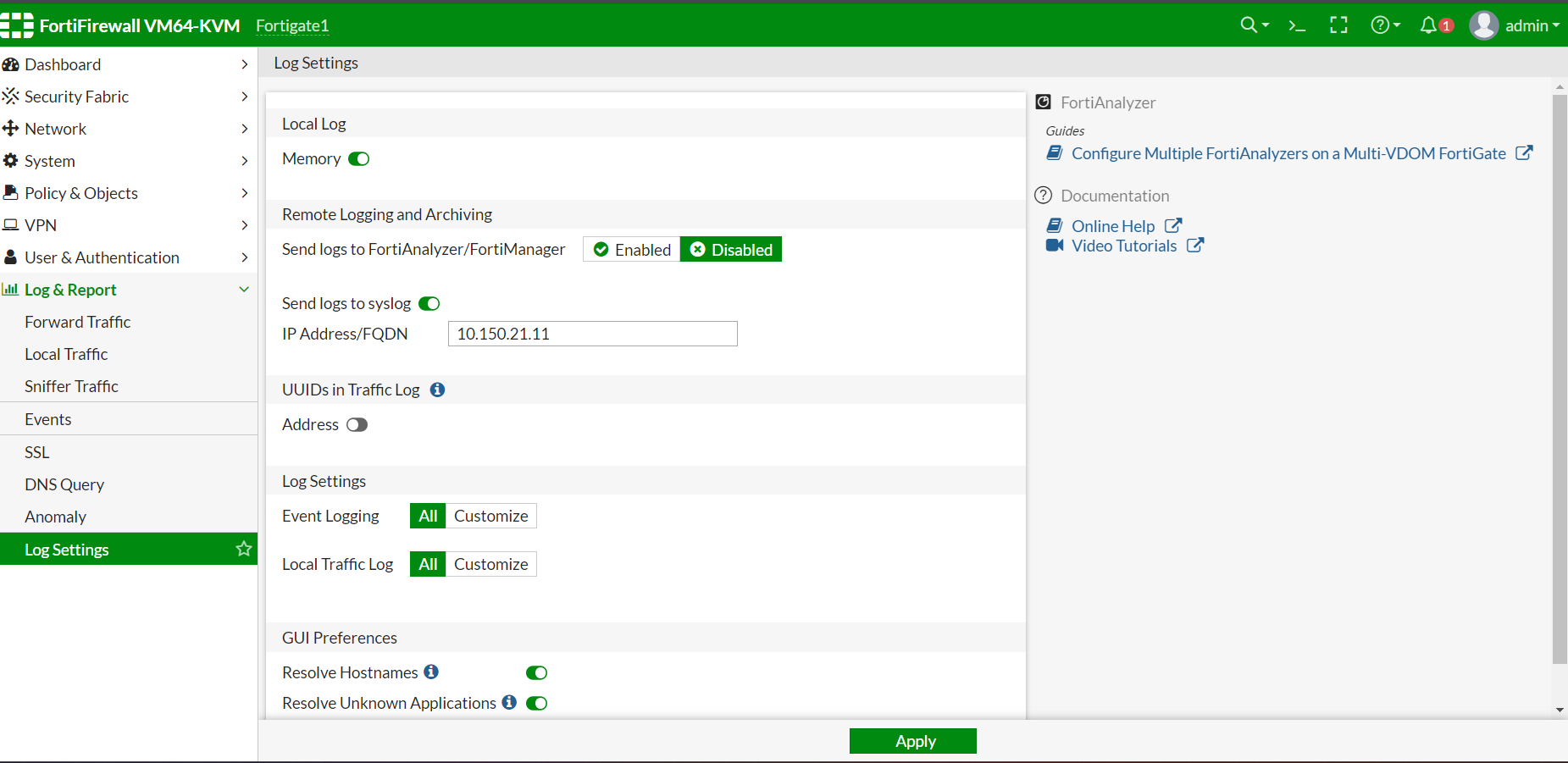Enable the Address UUID toggle
The image size is (1568, 763).
[357, 425]
